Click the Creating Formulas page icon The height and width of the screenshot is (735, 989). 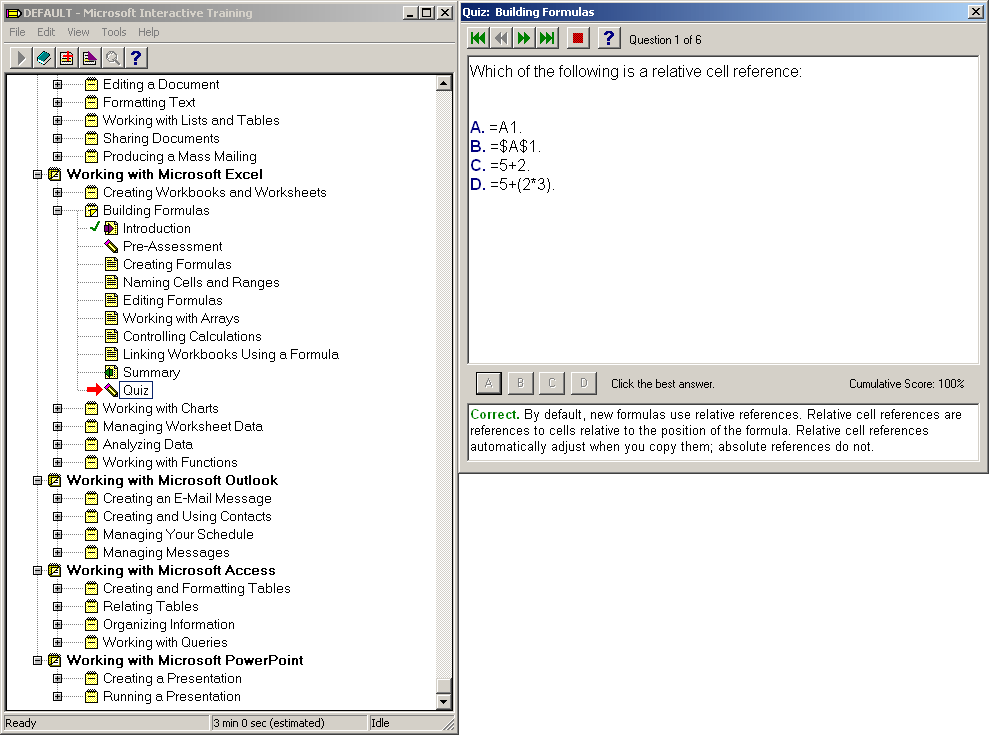(111, 264)
